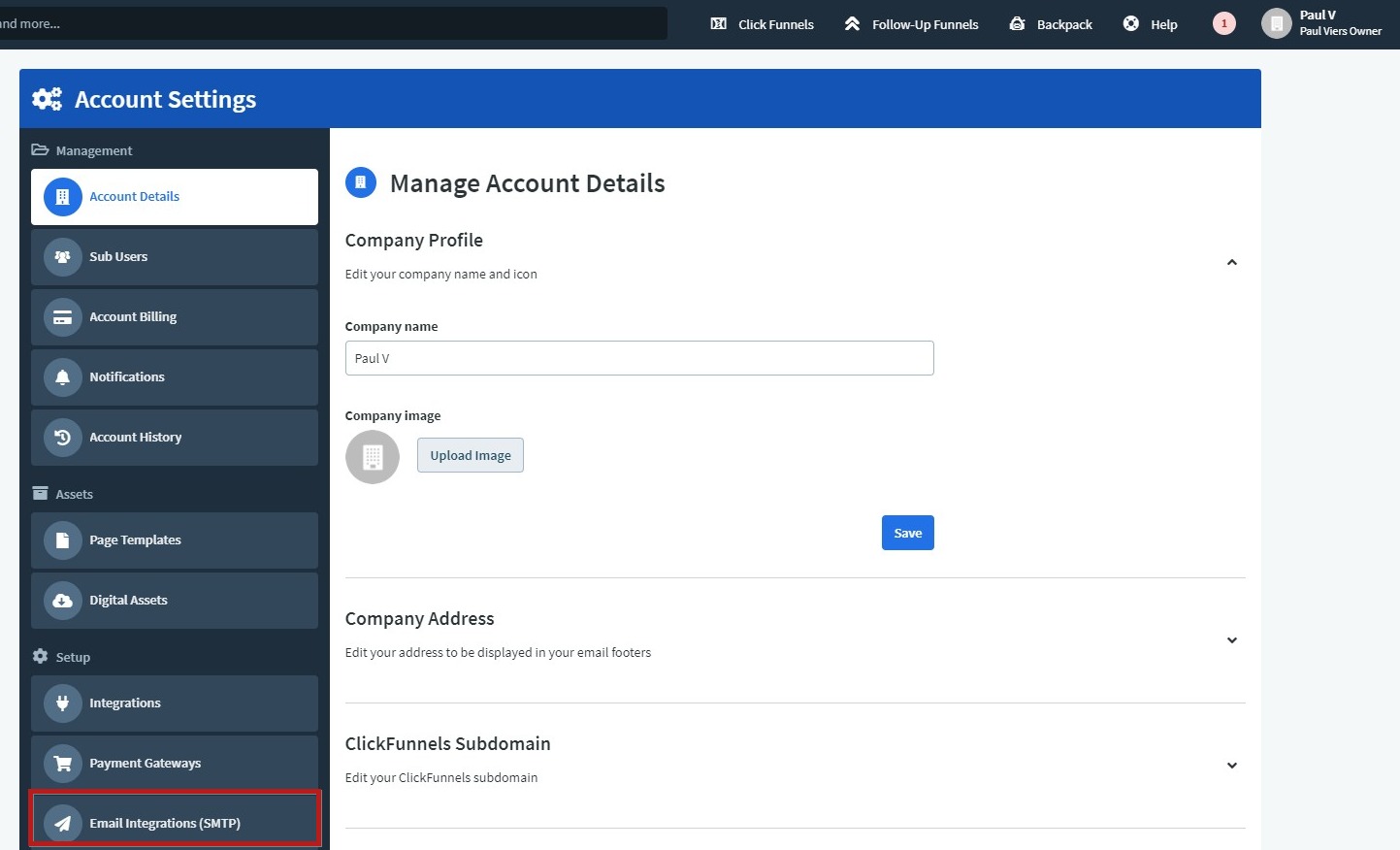
Task: View Account History
Action: 175,438
